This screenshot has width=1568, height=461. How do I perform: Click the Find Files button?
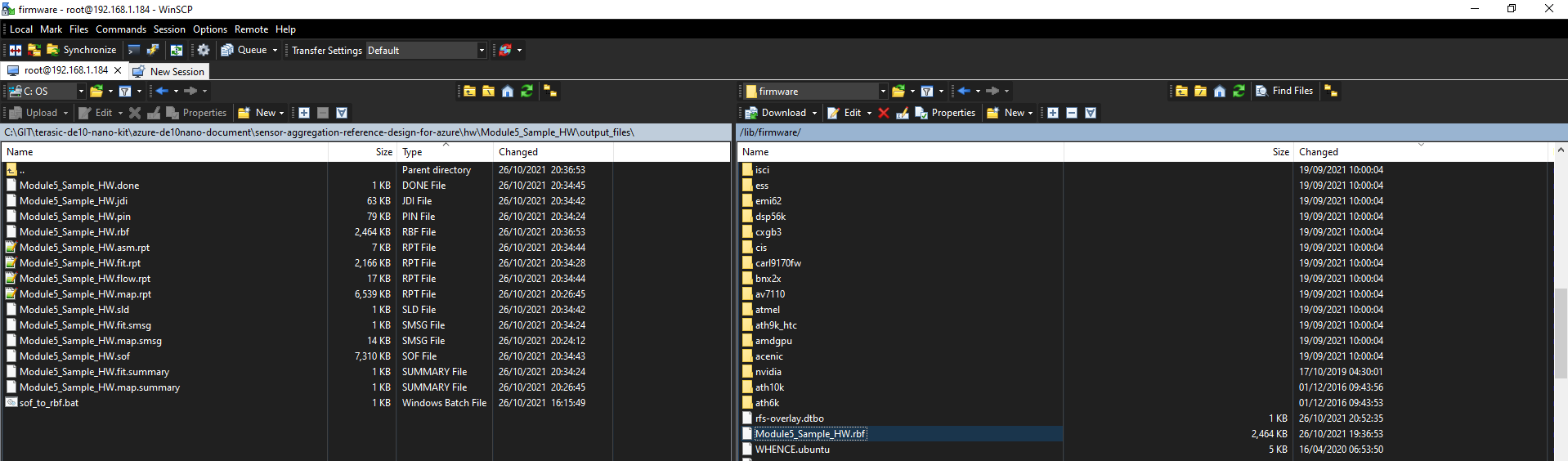point(1284,91)
